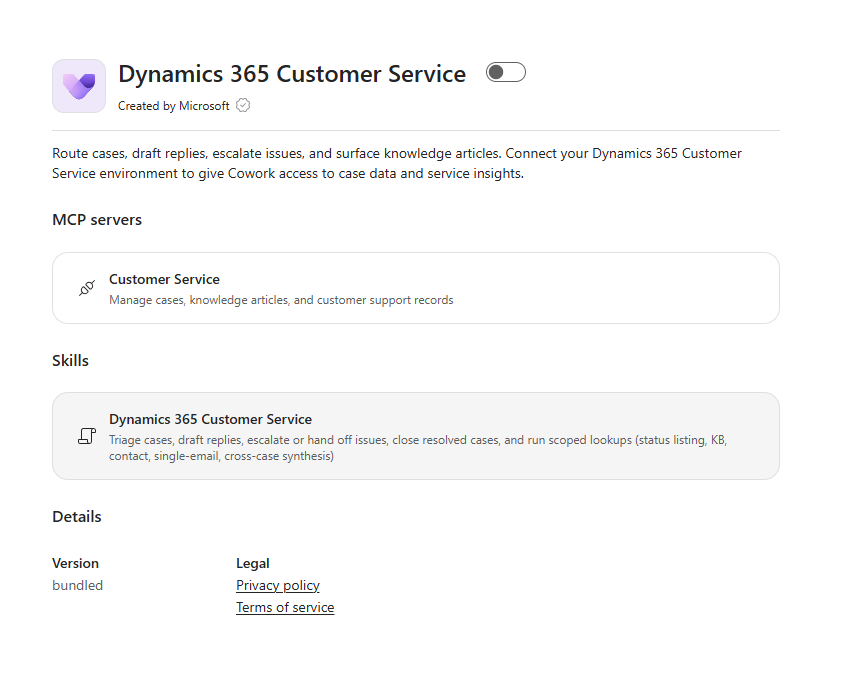
Task: Click the Dynamics 365 purple heart logo
Action: [x=79, y=86]
